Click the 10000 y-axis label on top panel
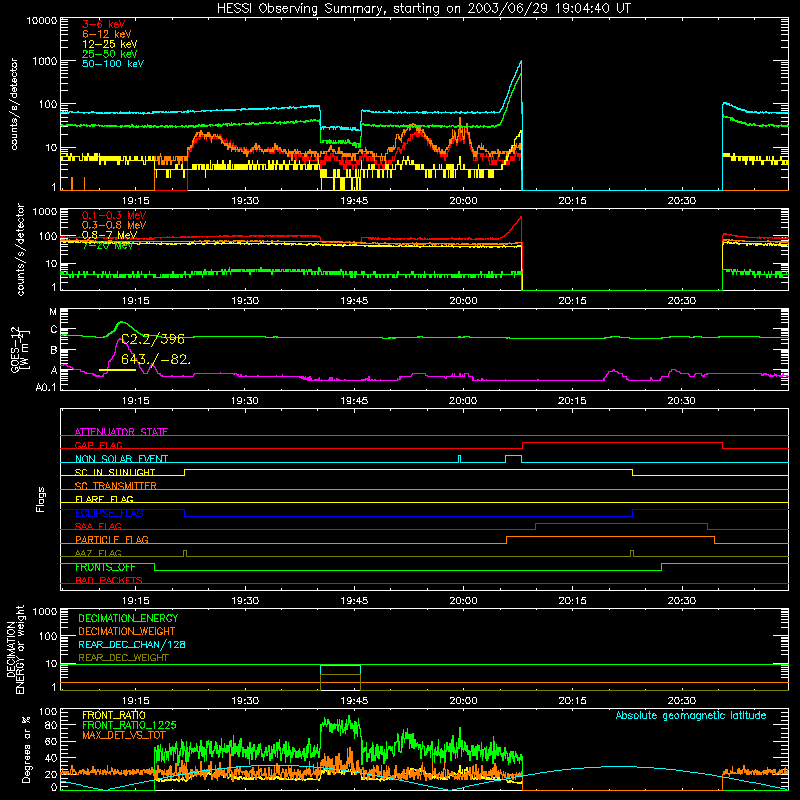The width and height of the screenshot is (800, 800). [42, 21]
